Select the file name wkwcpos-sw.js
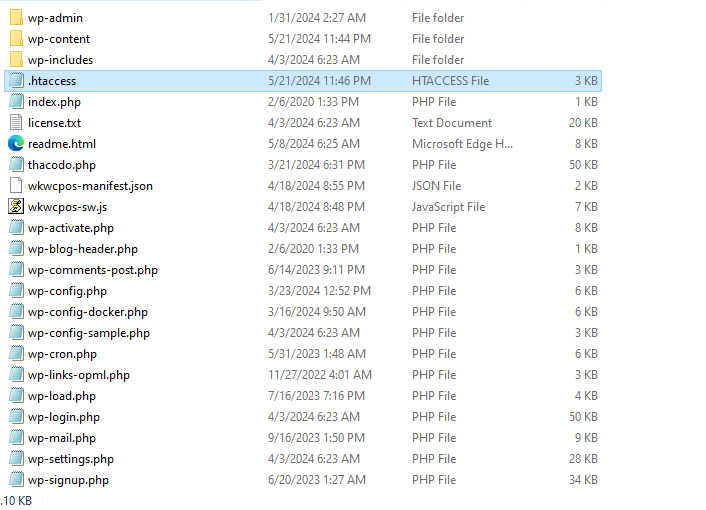Image resolution: width=706 pixels, height=510 pixels. (68, 207)
